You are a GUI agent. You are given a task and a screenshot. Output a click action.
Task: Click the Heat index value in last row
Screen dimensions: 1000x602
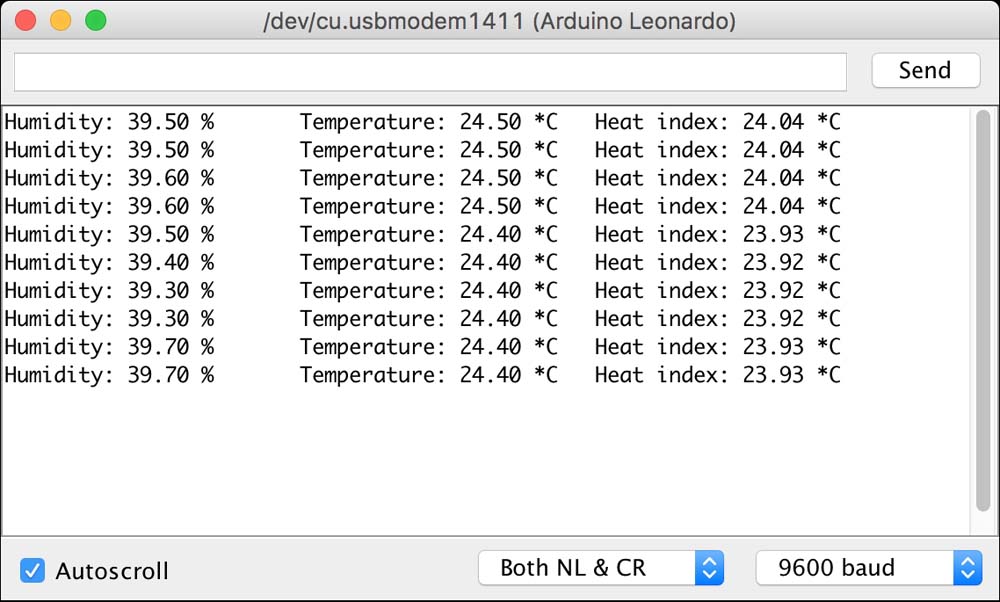coord(773,376)
